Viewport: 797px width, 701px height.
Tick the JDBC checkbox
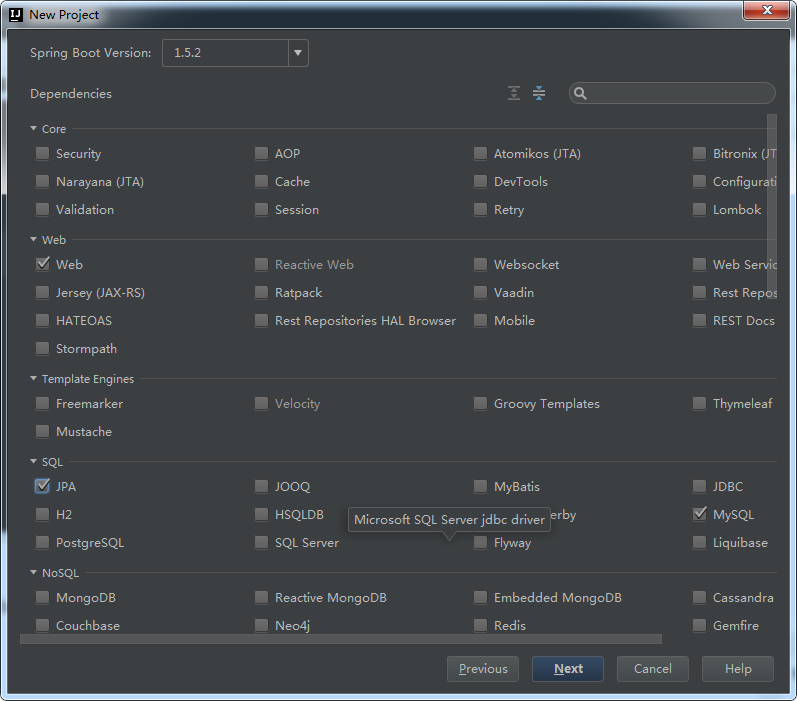coord(699,486)
